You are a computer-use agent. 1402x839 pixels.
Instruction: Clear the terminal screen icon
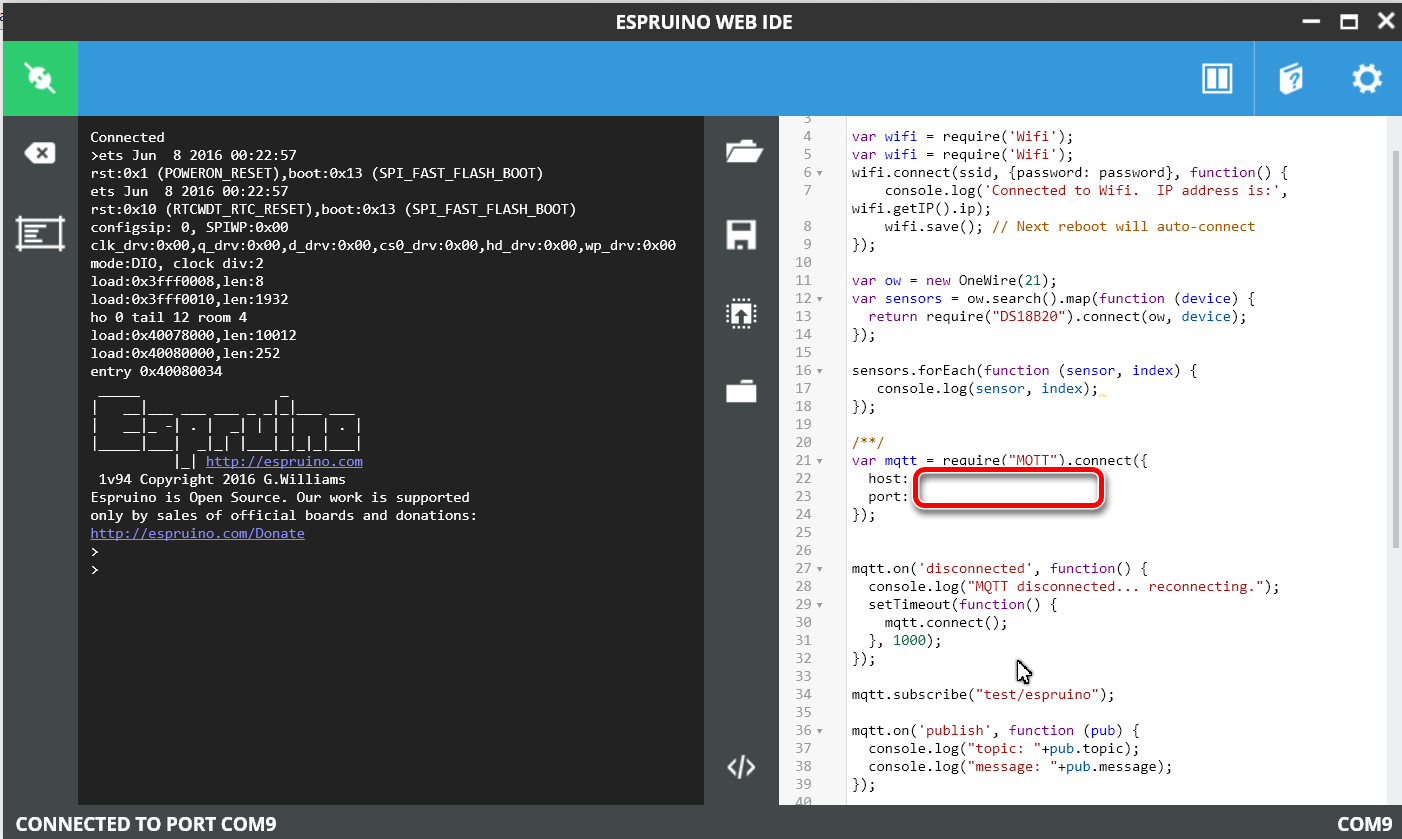pos(39,153)
